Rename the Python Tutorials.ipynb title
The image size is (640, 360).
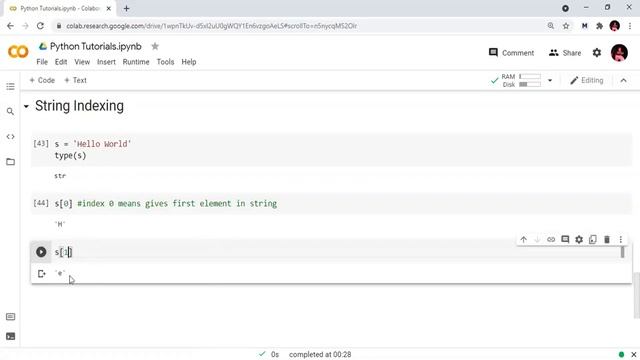pyautogui.click(x=96, y=46)
